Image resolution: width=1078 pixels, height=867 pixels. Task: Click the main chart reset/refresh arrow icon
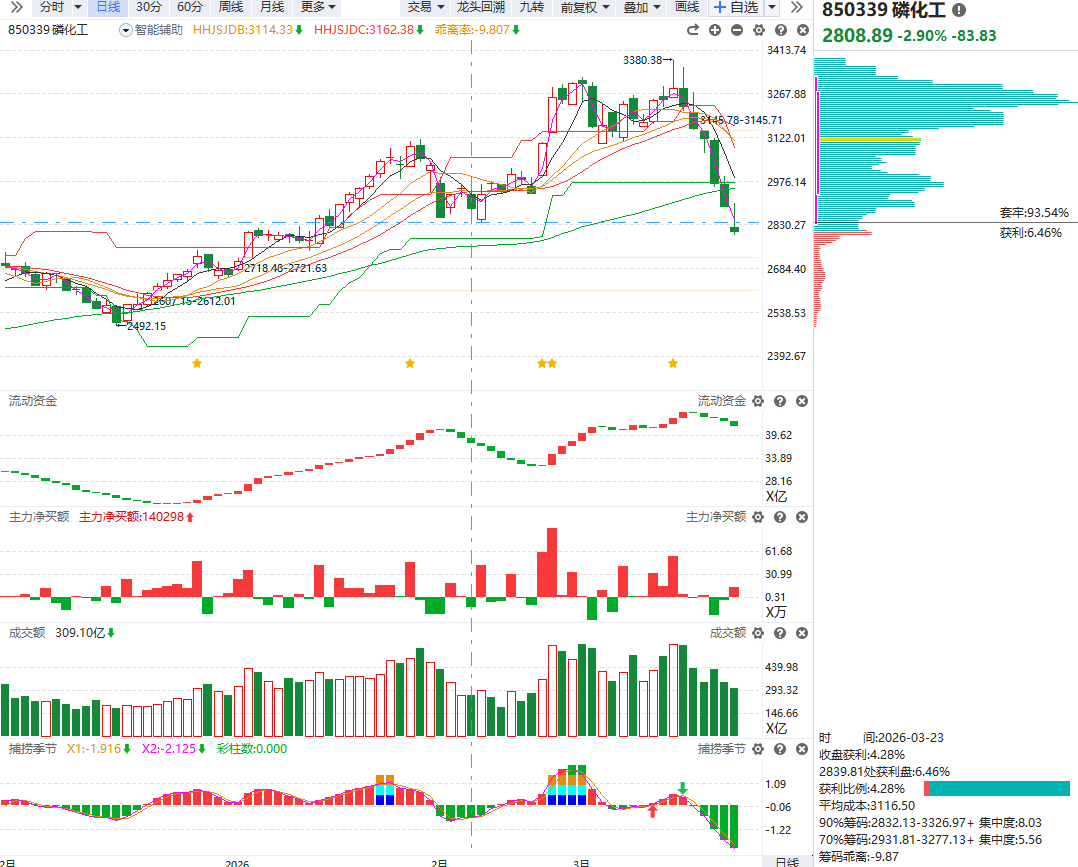695,30
